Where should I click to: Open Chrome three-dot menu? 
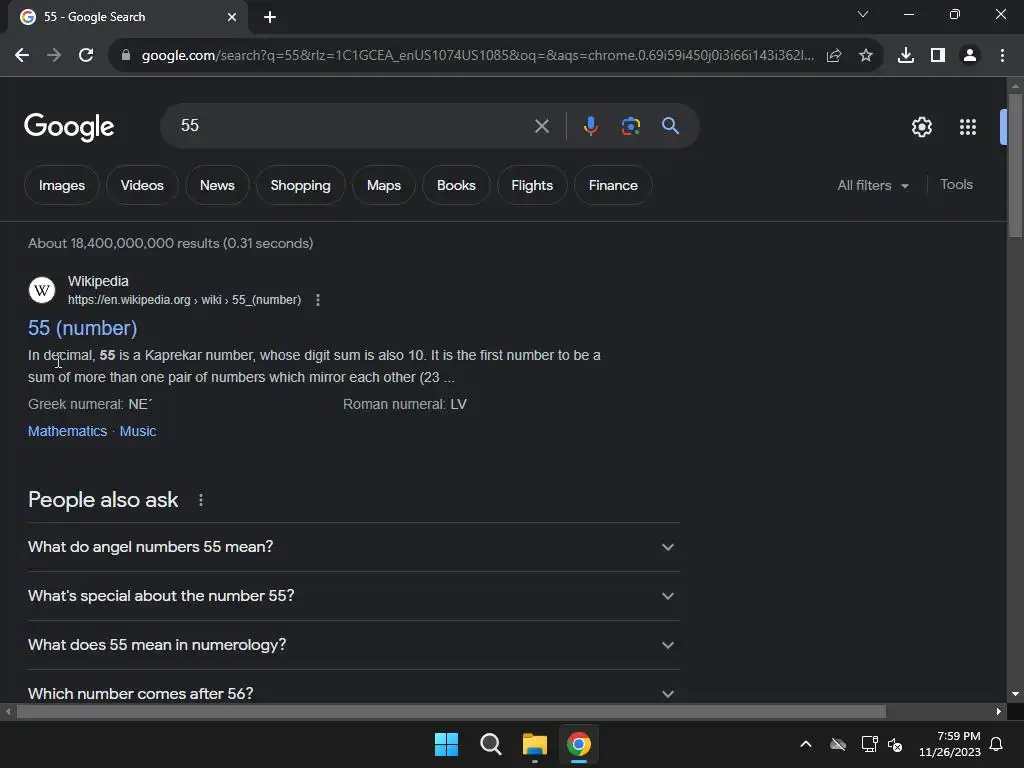1002,56
